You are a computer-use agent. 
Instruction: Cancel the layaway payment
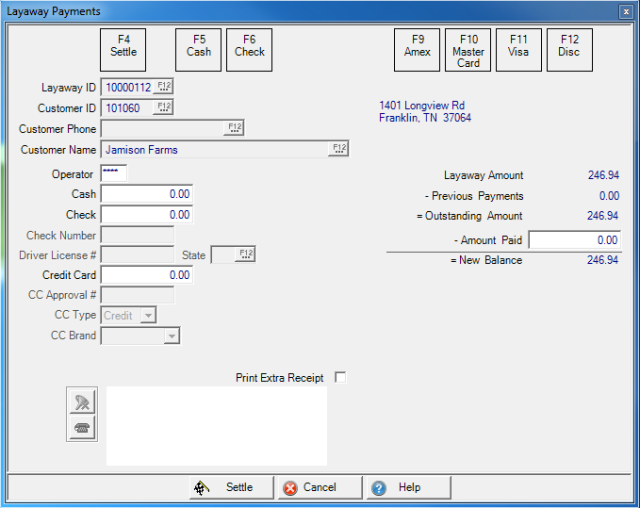tap(319, 488)
